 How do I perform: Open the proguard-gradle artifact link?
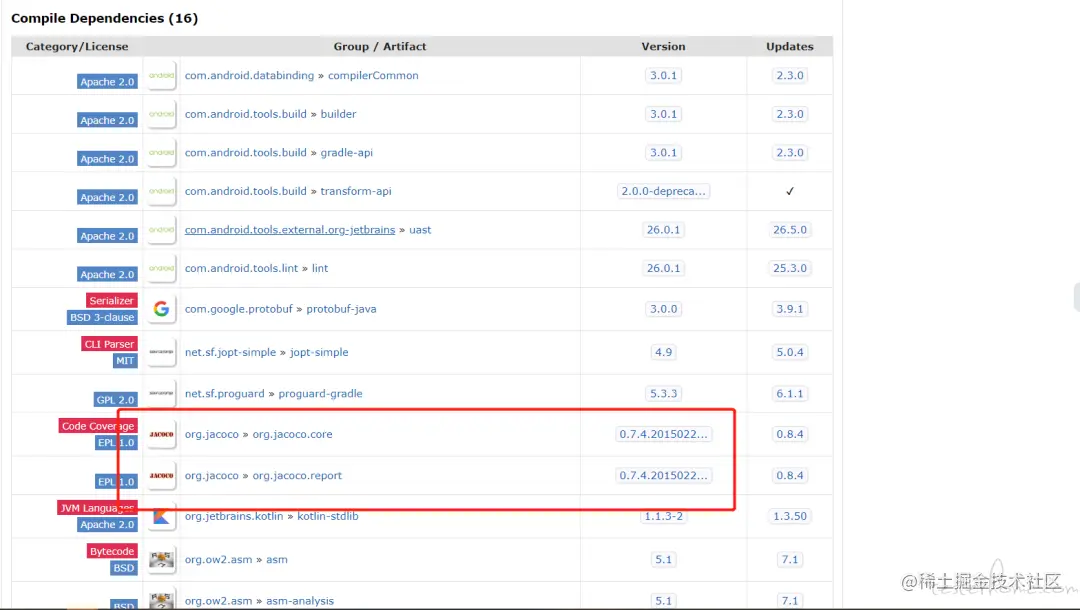pyautogui.click(x=320, y=393)
